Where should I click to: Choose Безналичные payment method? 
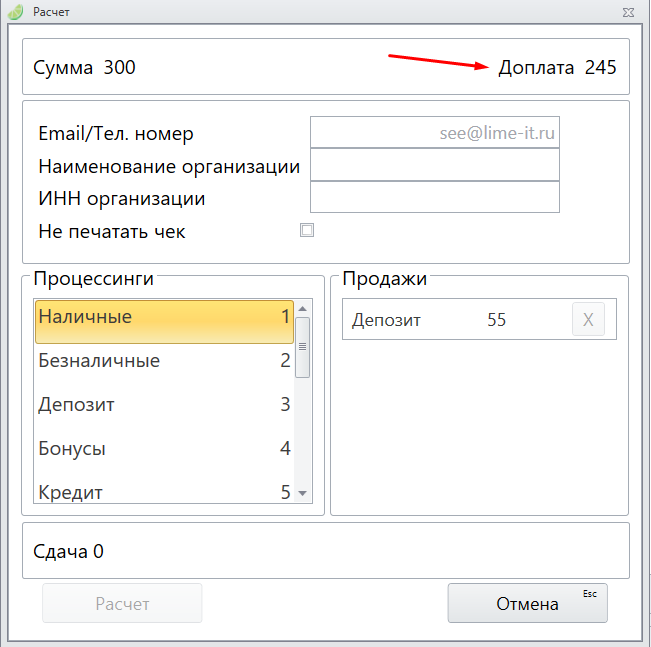click(163, 361)
